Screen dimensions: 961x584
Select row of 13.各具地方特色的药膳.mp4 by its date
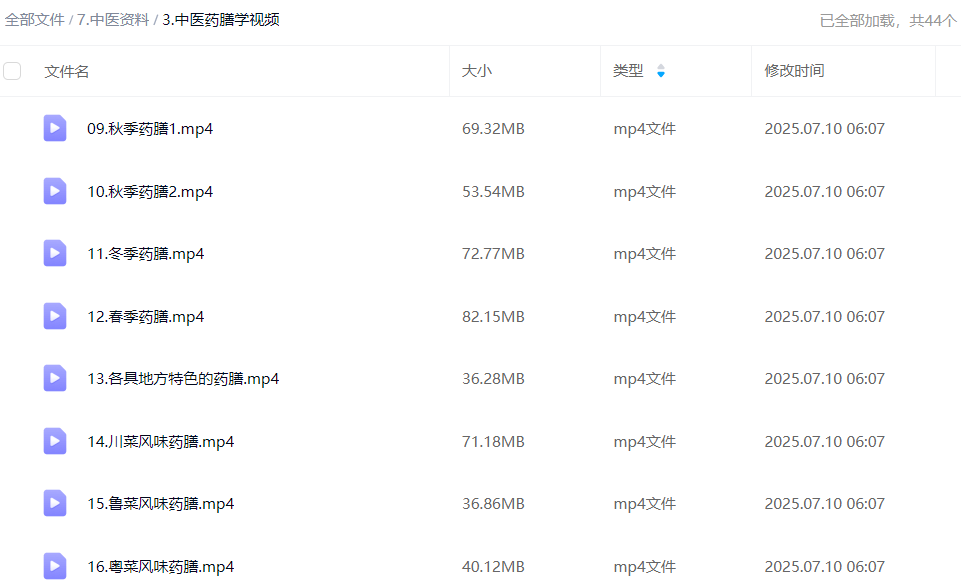pyautogui.click(x=824, y=379)
